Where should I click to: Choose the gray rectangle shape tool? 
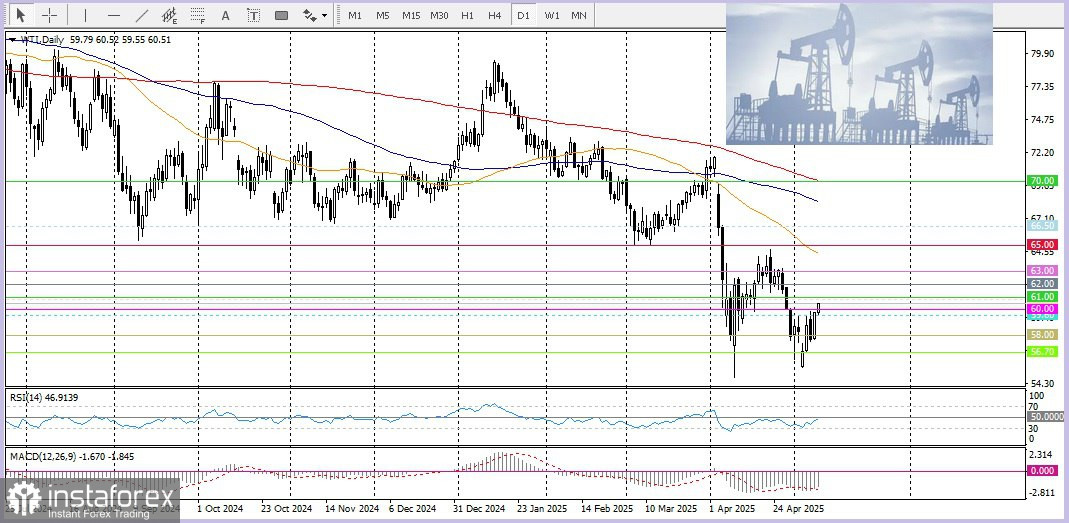point(281,14)
